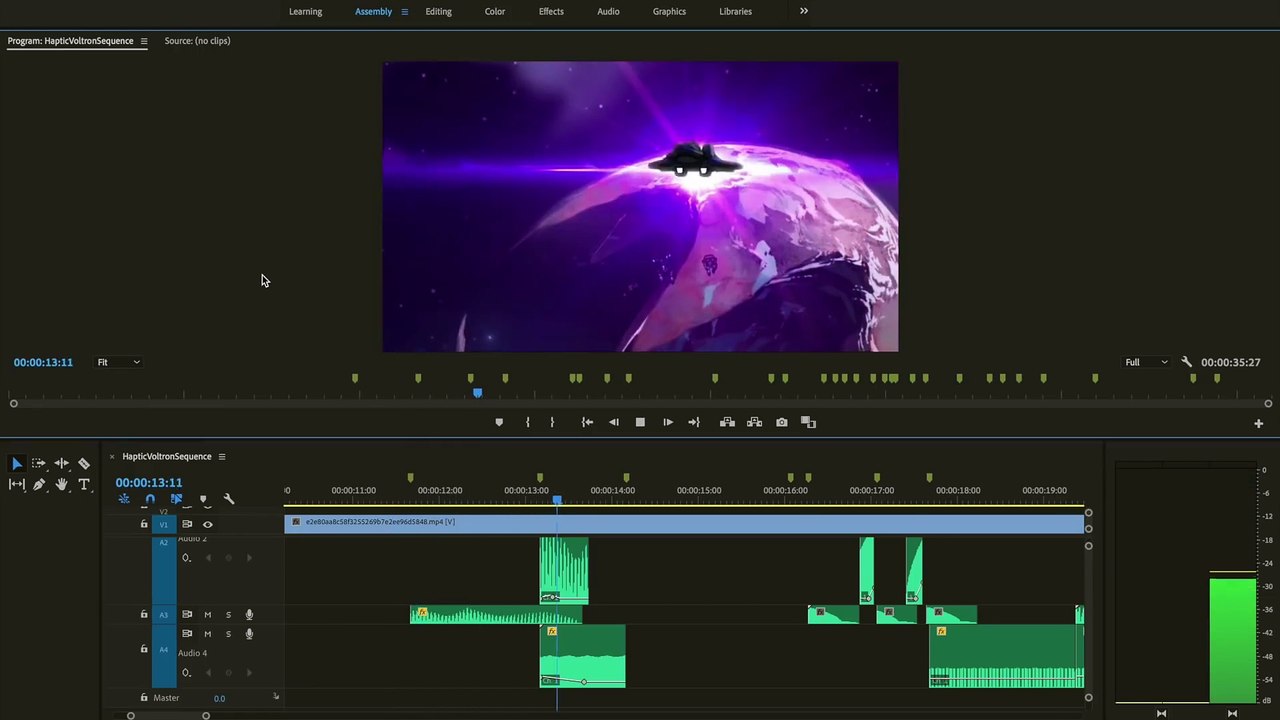
Task: Switch to the Libraries workspace
Action: click(735, 12)
